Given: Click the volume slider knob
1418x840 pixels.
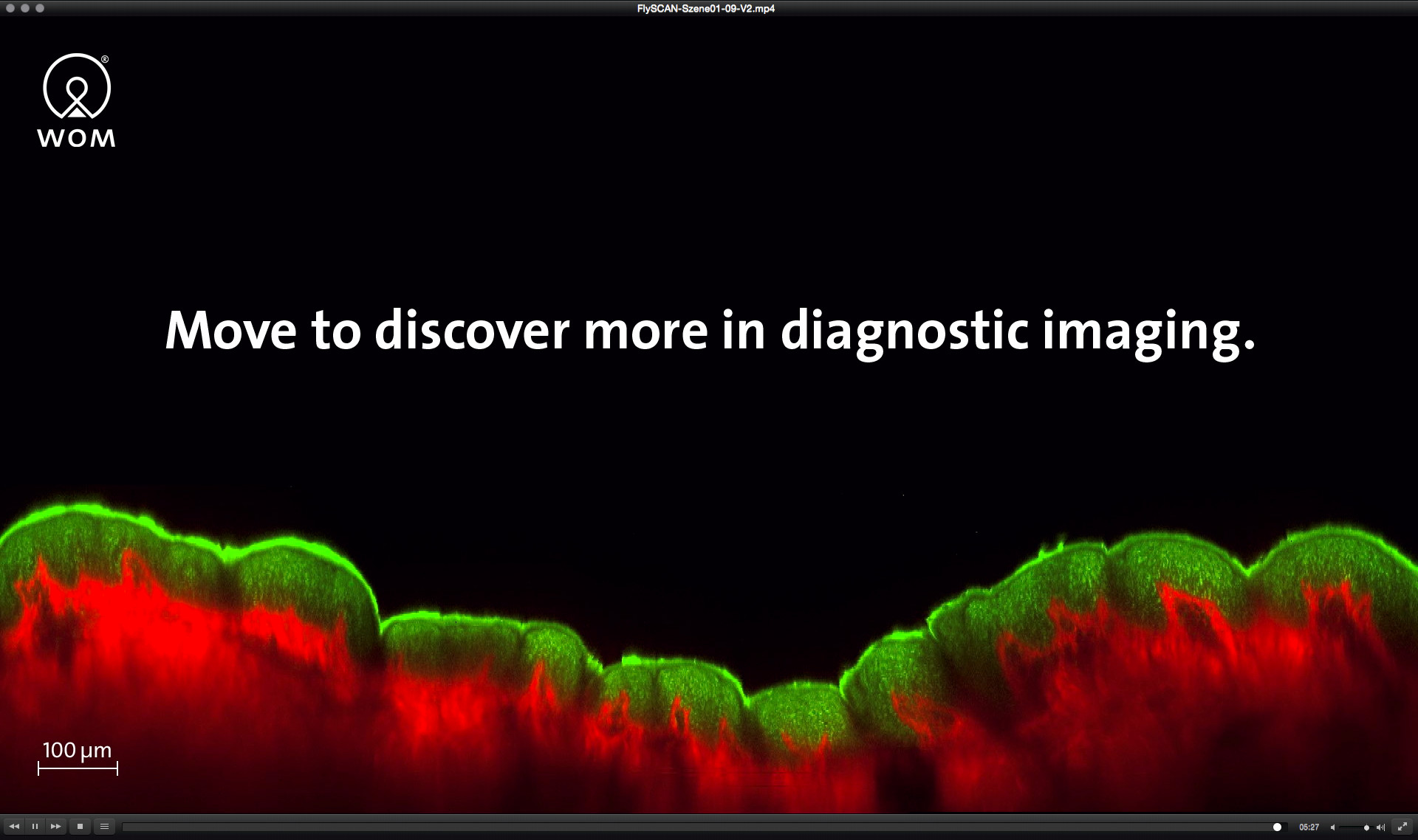Looking at the screenshot, I should coord(1366,827).
